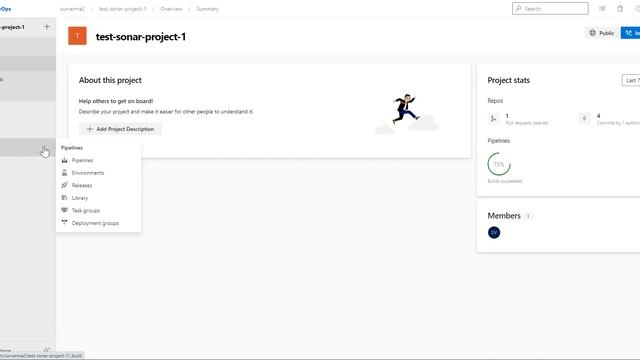Click the Builds succeeded label

(x=505, y=181)
